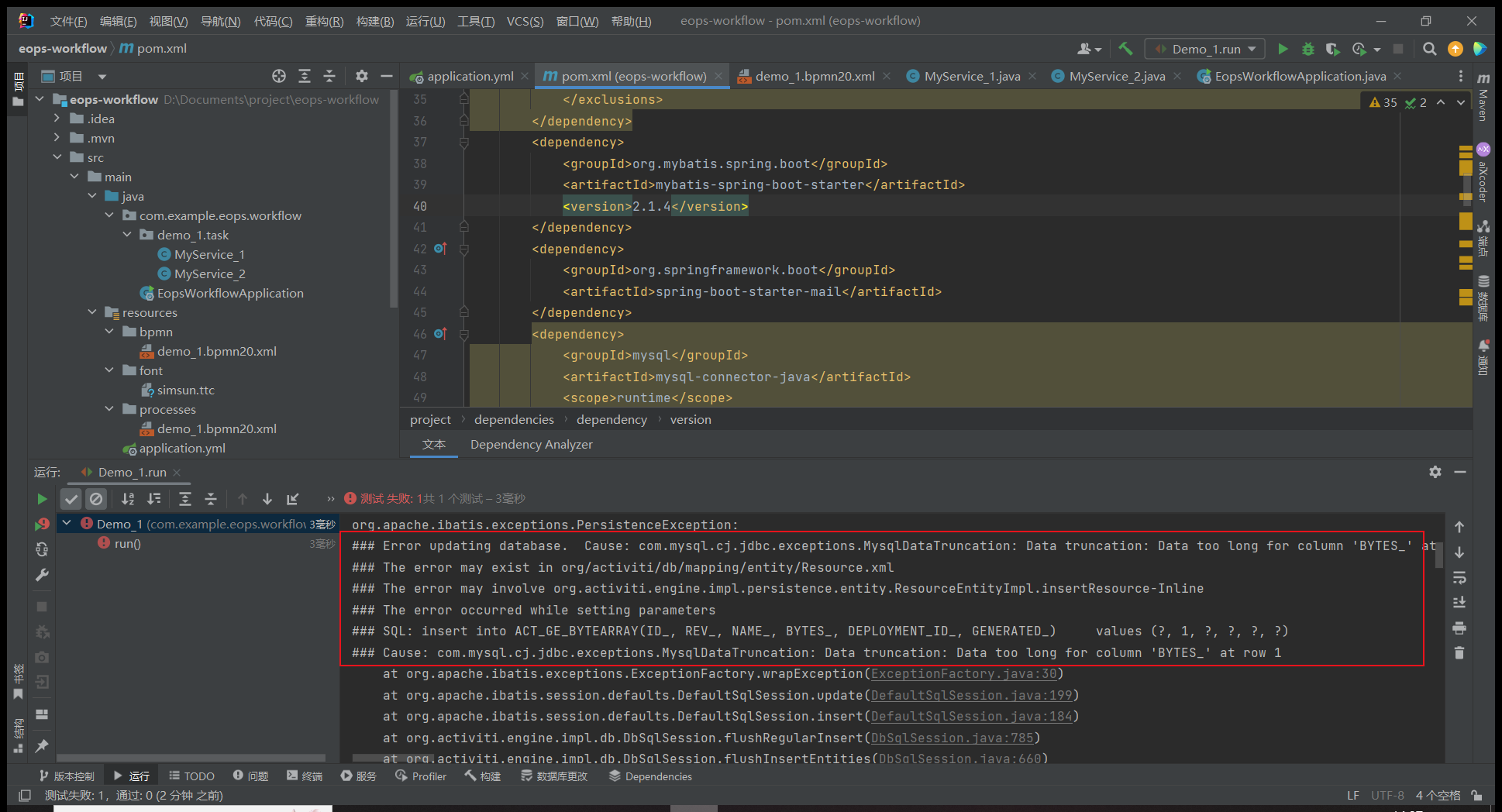
Task: Open project panel settings gear
Action: [x=362, y=76]
